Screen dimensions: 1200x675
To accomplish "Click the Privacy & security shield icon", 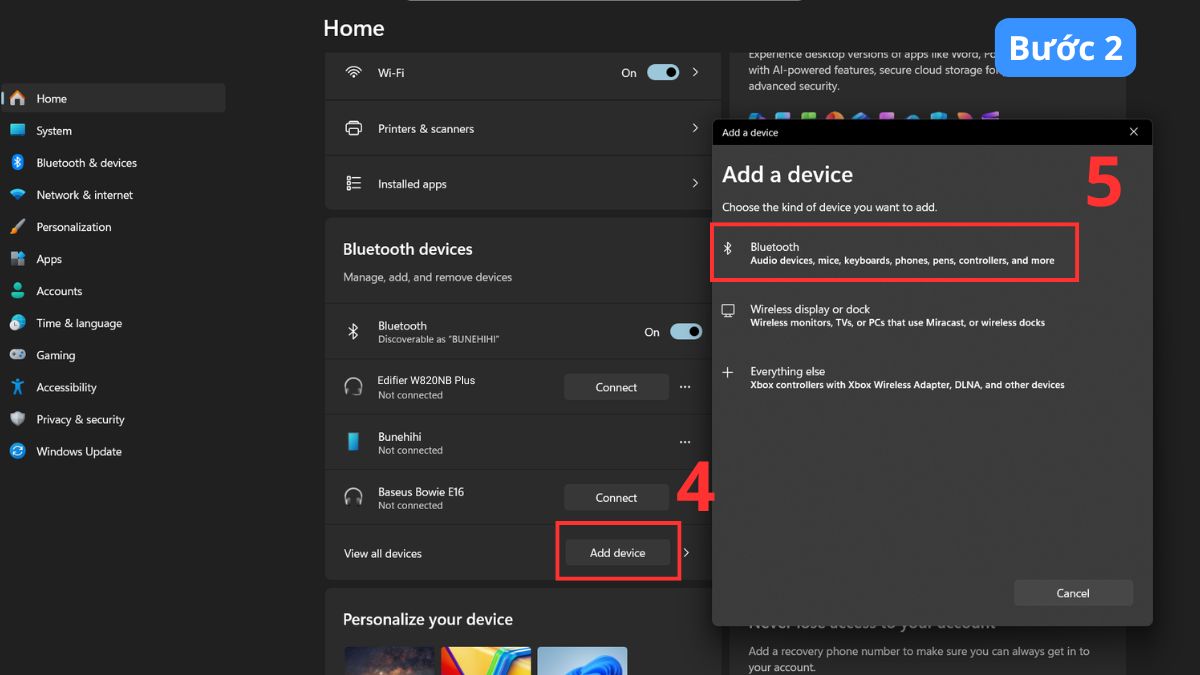I will (17, 419).
